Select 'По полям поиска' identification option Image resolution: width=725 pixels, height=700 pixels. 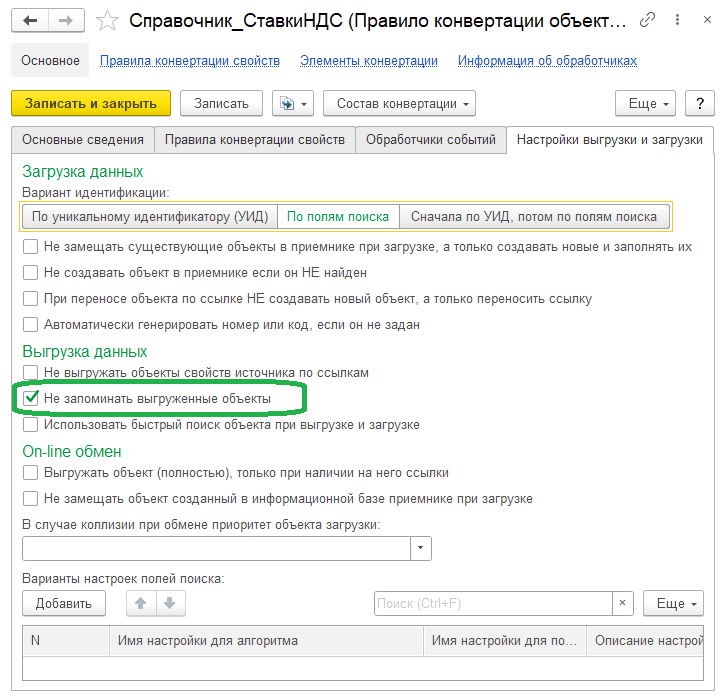pos(338,216)
